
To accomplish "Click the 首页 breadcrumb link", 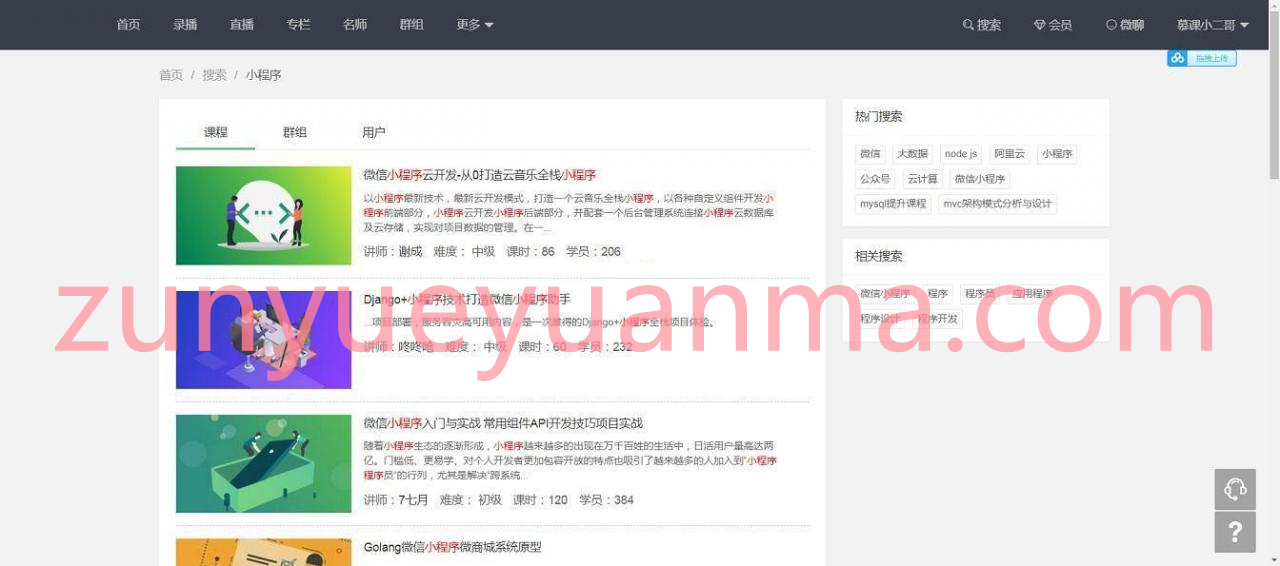I will coord(171,75).
